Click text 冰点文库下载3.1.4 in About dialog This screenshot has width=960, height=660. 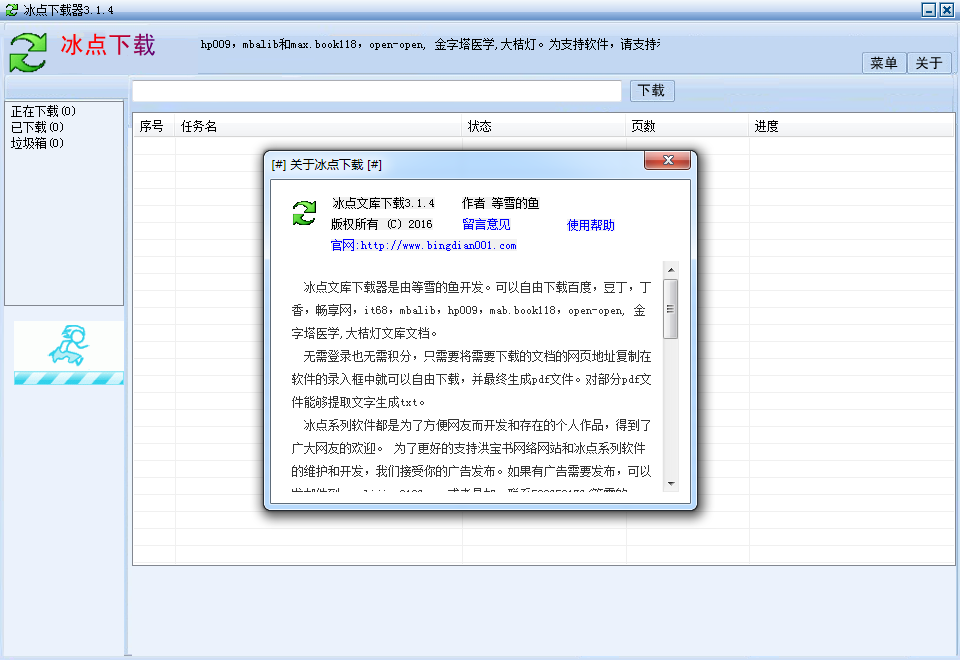(x=383, y=203)
